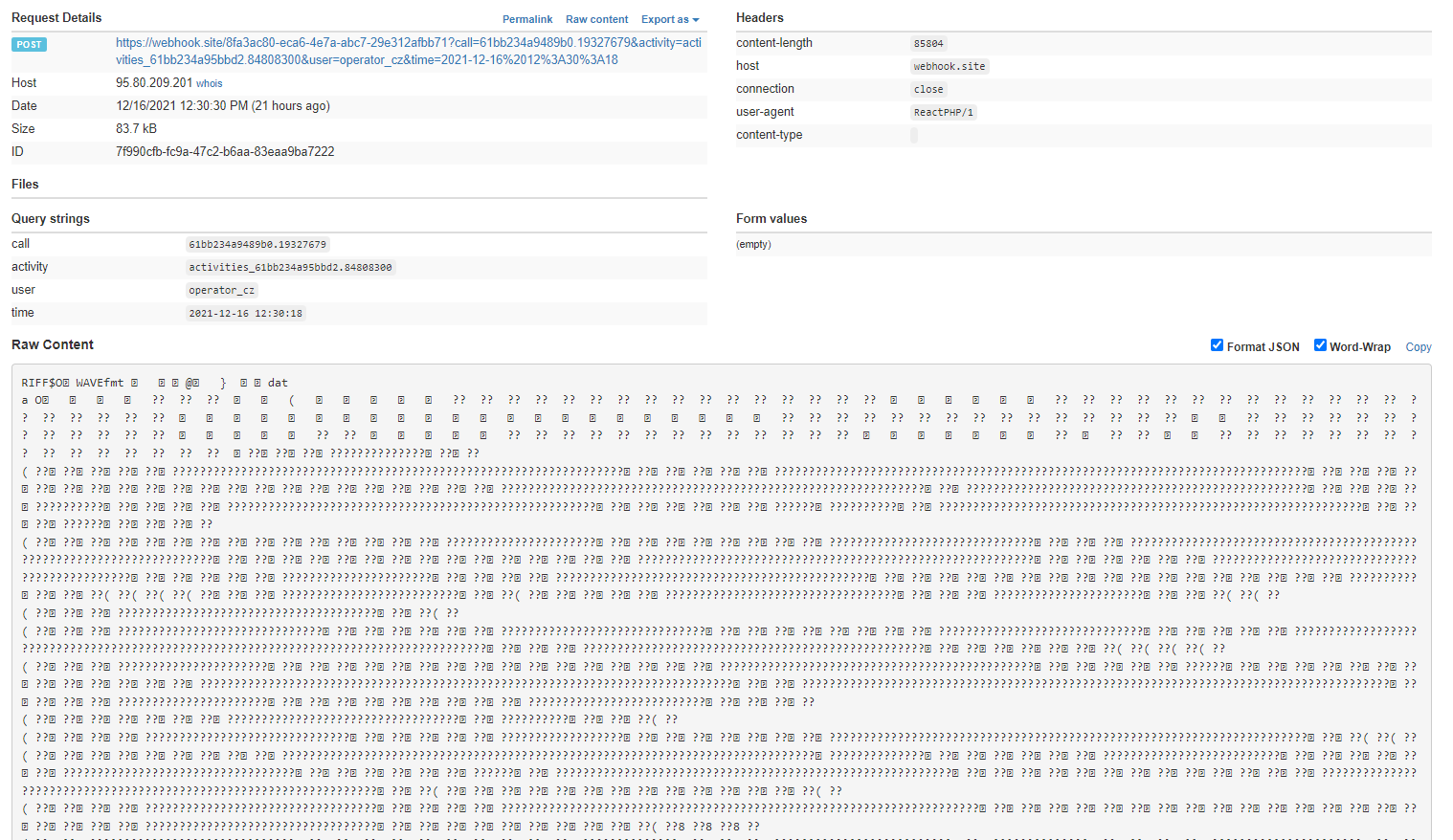Viewport: 1453px width, 840px height.
Task: Open the request Permalink
Action: pos(527,19)
